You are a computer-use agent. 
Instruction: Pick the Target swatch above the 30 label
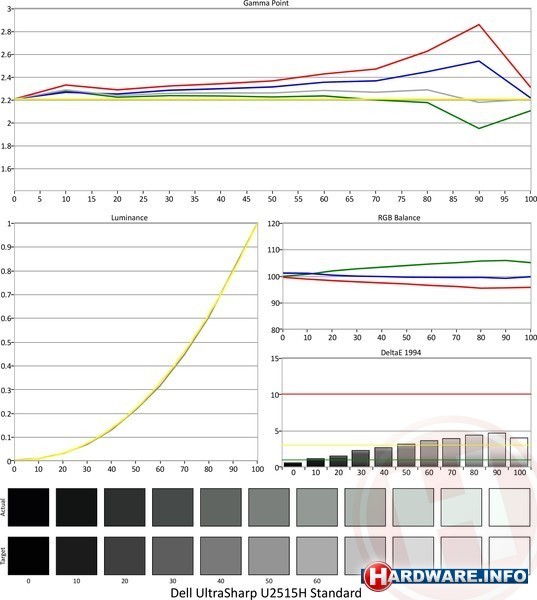click(x=173, y=556)
